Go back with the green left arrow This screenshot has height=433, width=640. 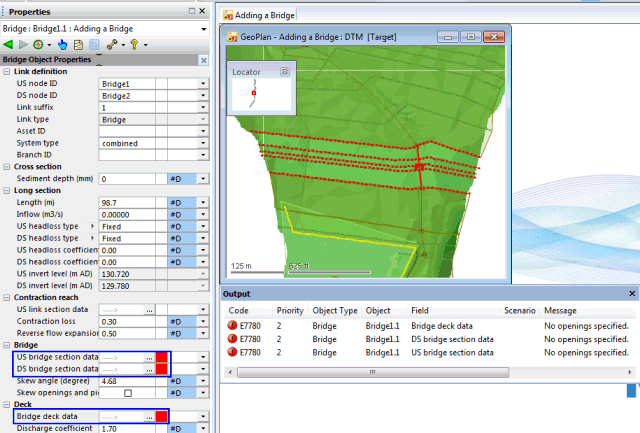(x=8, y=44)
